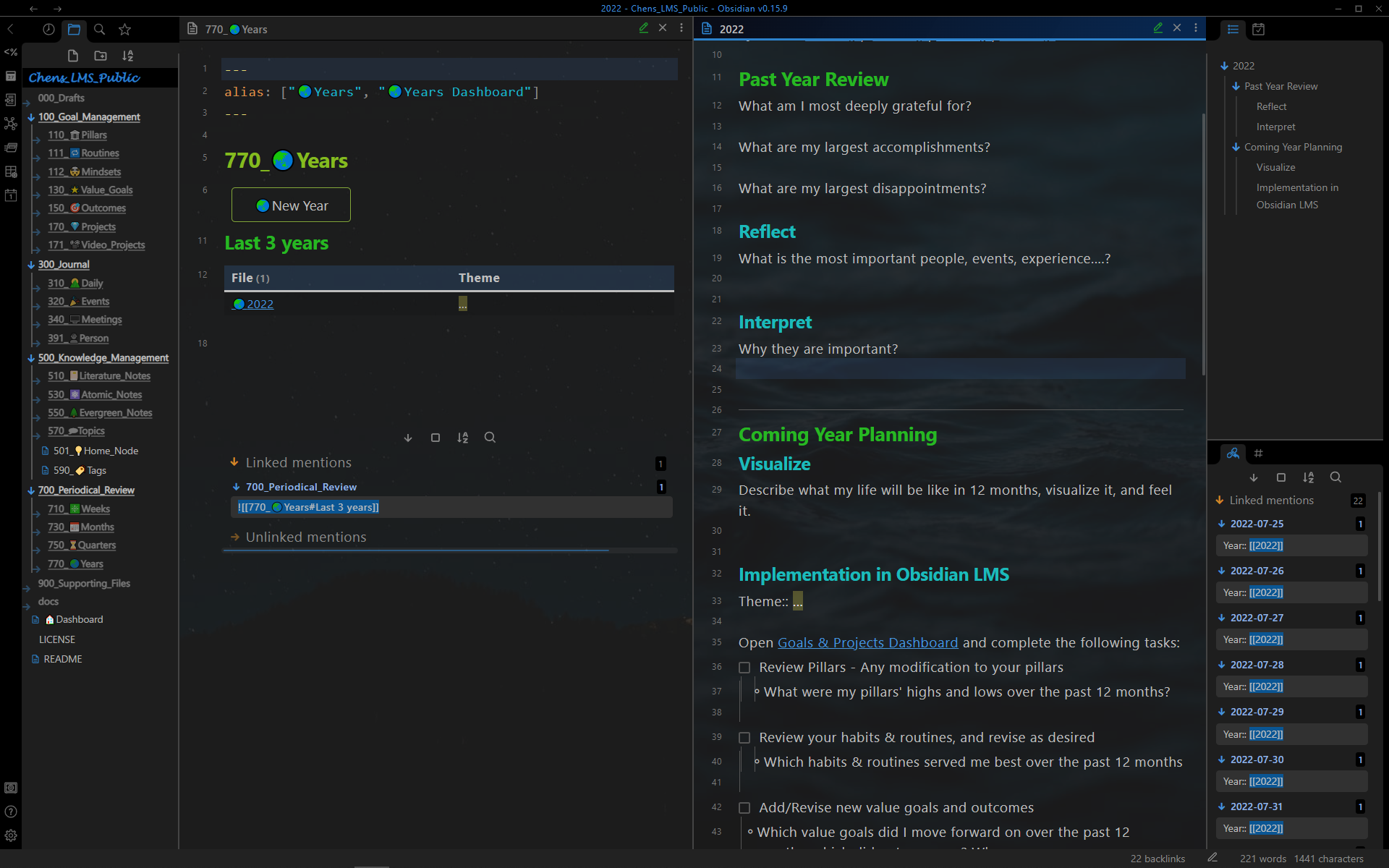Create a new folder in the explorer

tap(101, 56)
